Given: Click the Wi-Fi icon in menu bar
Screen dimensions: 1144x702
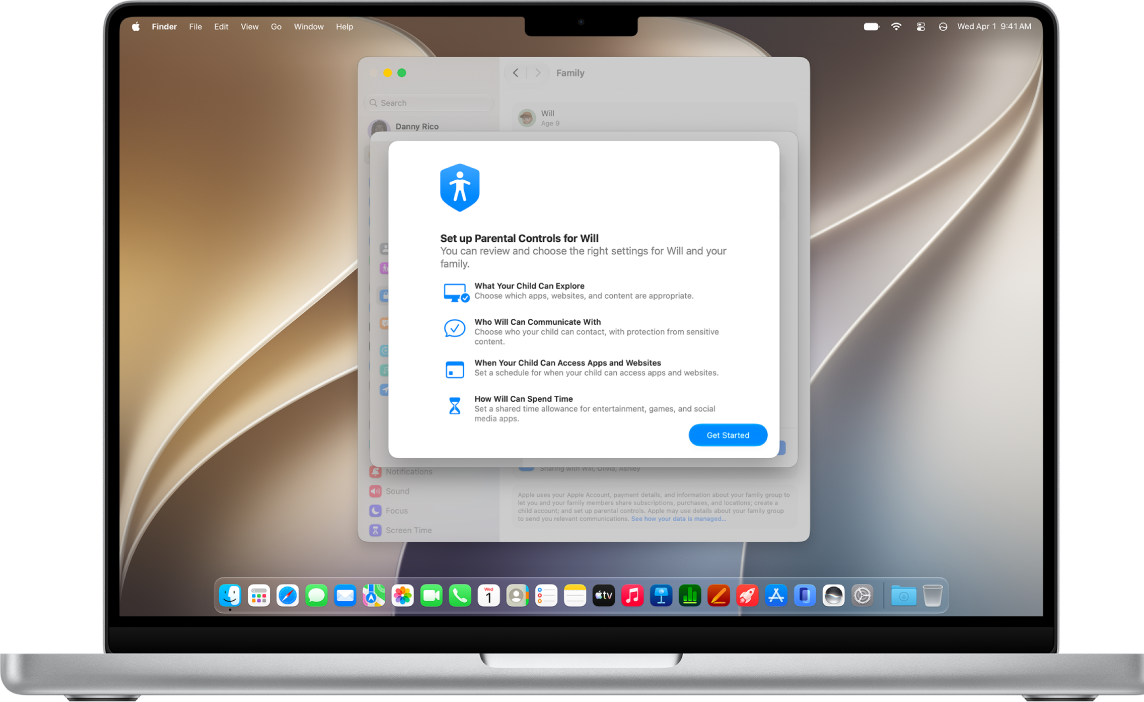Looking at the screenshot, I should pyautogui.click(x=896, y=27).
